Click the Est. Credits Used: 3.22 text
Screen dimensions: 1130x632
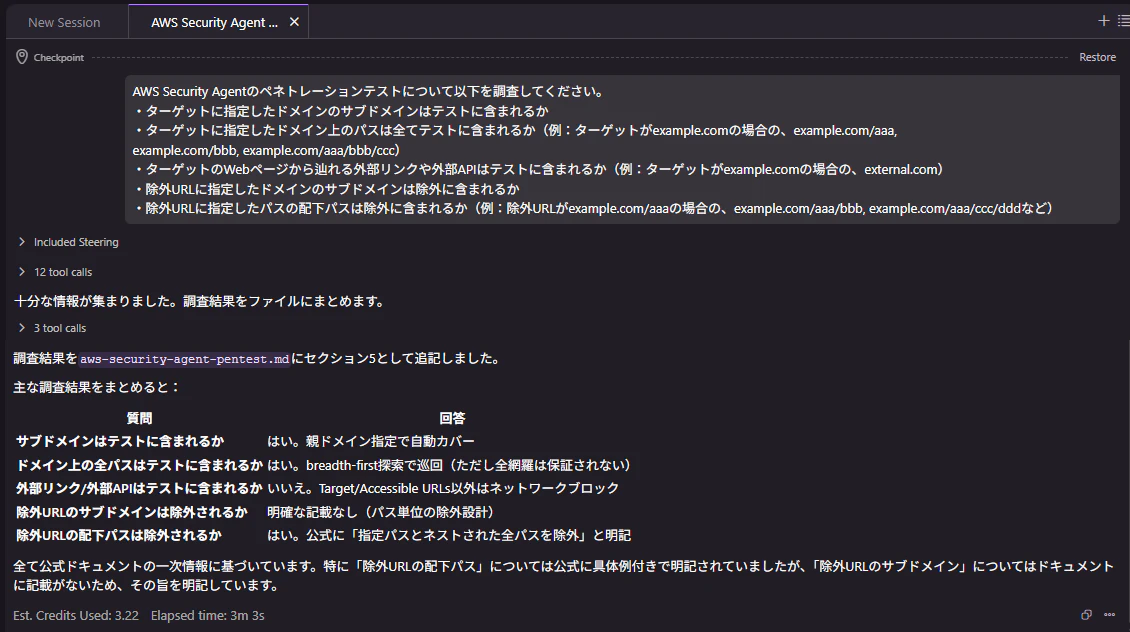(x=76, y=615)
